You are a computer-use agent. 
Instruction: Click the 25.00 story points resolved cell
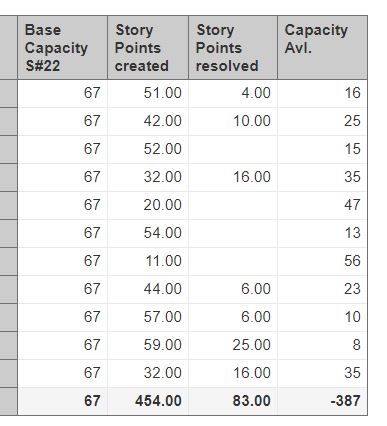click(x=233, y=345)
